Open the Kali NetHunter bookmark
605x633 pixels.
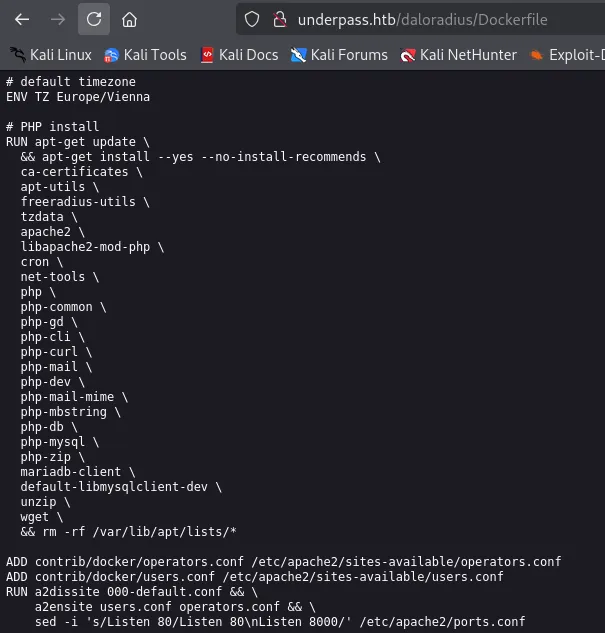[458, 55]
